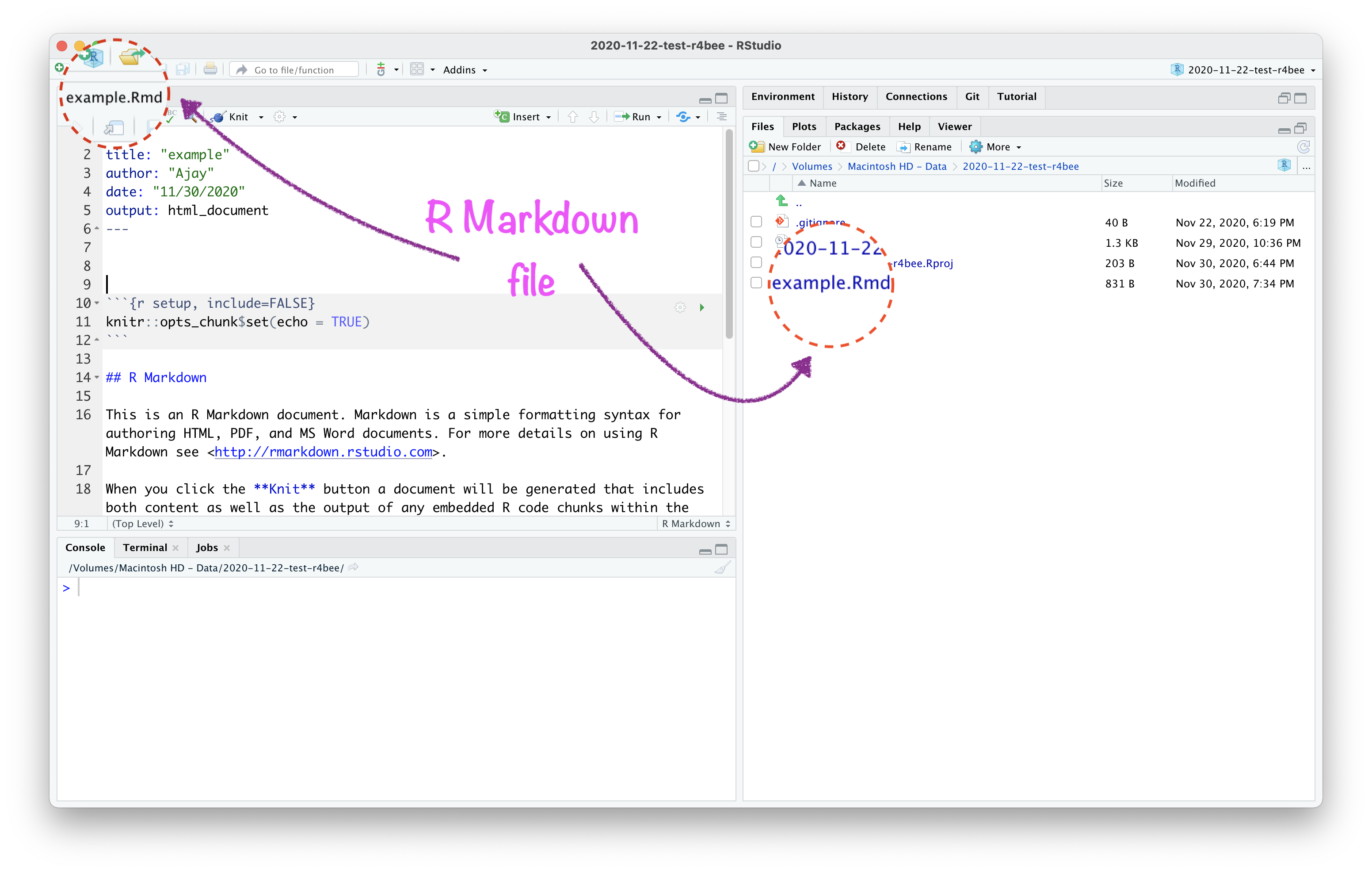Click the Rename icon in Files pane

[903, 147]
